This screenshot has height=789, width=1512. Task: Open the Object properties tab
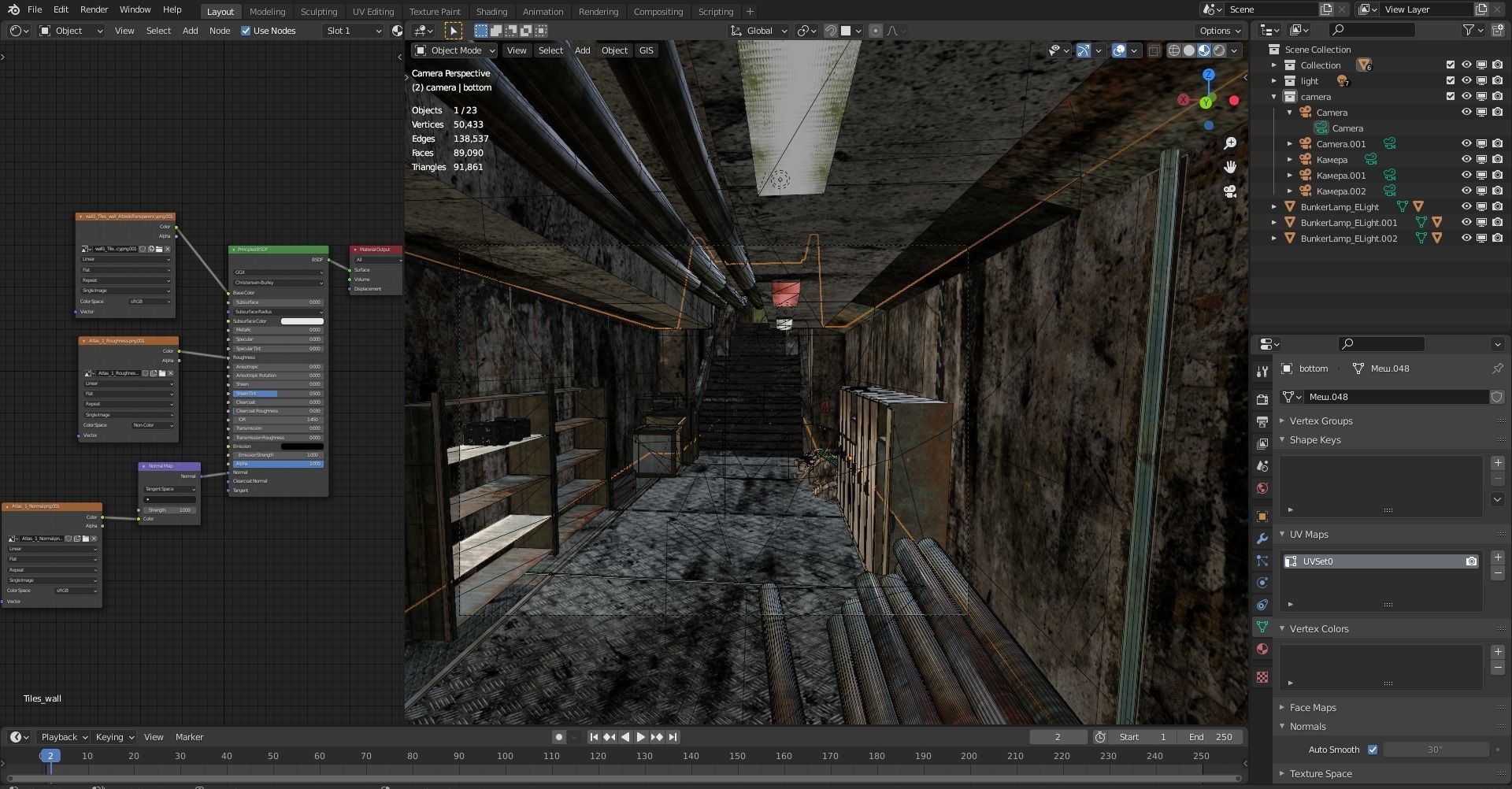click(1262, 517)
